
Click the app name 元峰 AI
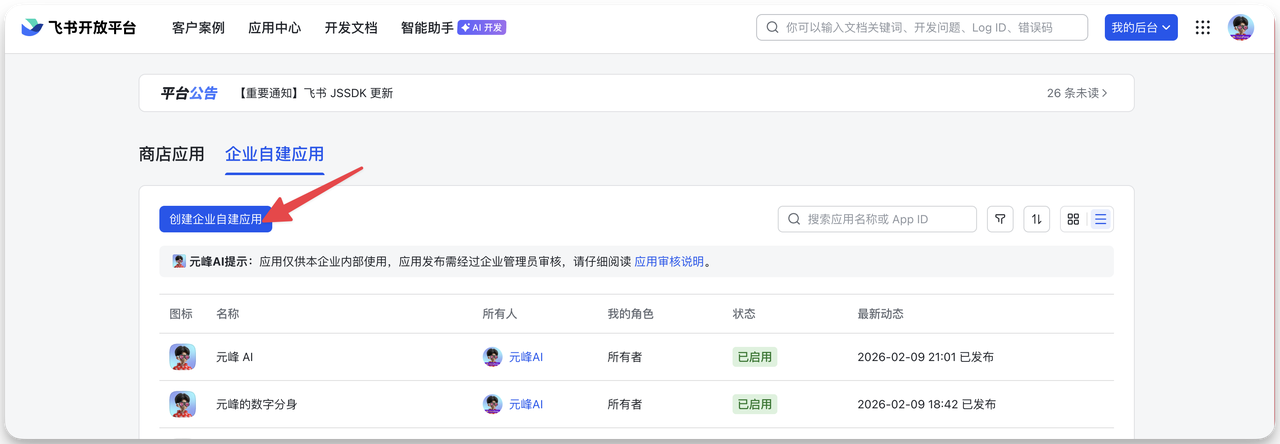point(235,357)
